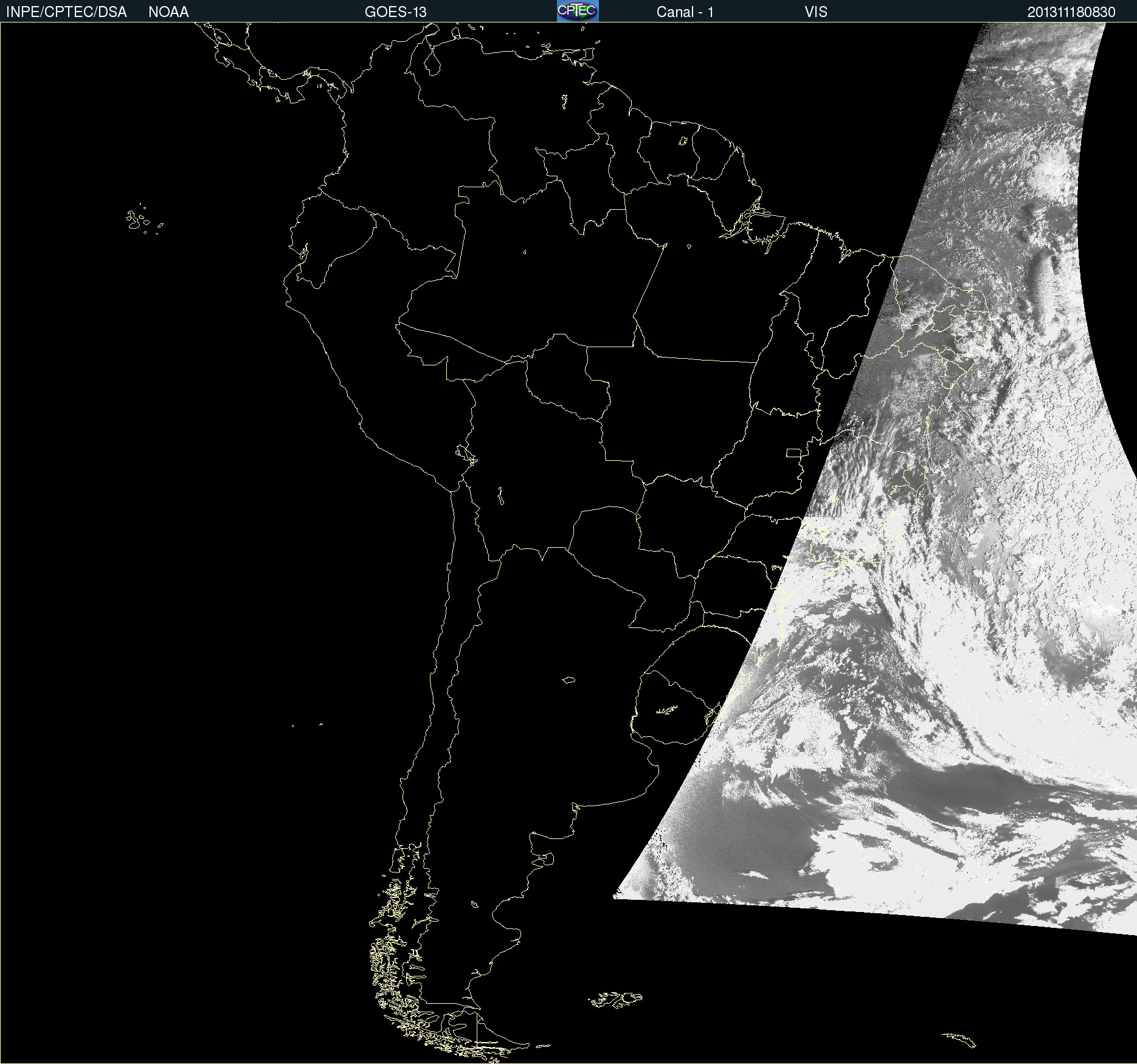Click the "Canal - 1" channel label

coord(685,12)
